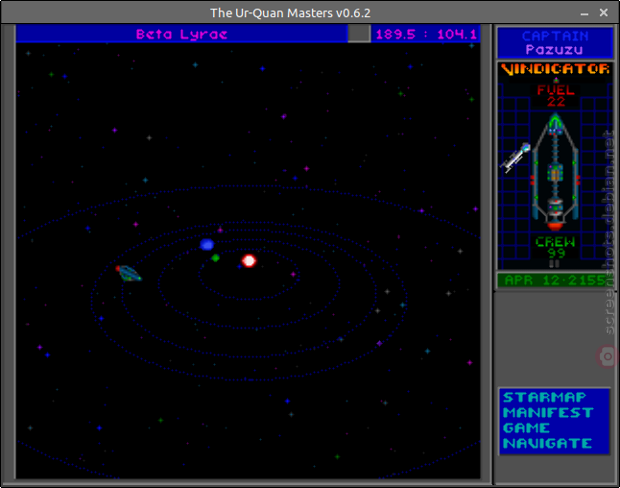This screenshot has height=488, width=620.
Task: Click the FUEL 22 readout
Action: 556,96
